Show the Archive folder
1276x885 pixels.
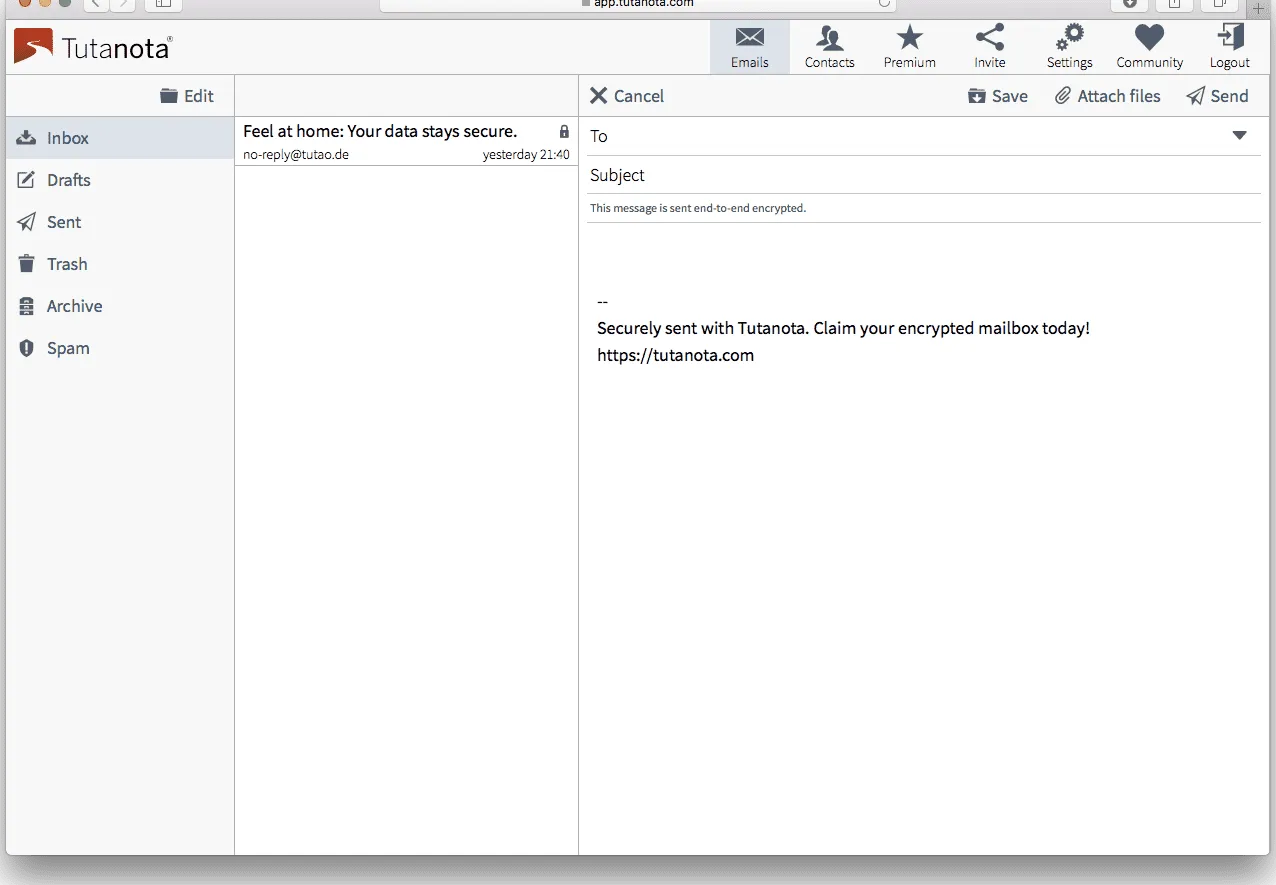[74, 306]
